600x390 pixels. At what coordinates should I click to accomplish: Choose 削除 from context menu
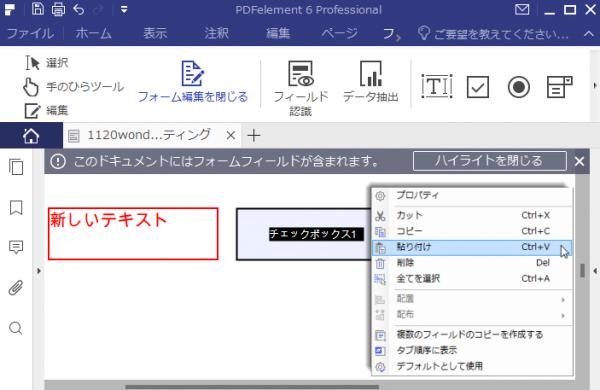click(x=472, y=263)
